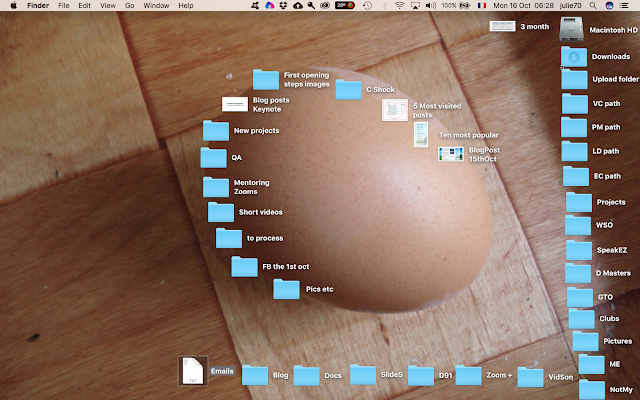Image resolution: width=640 pixels, height=400 pixels.
Task: Open Time Machine menu bar icon
Action: click(367, 5)
